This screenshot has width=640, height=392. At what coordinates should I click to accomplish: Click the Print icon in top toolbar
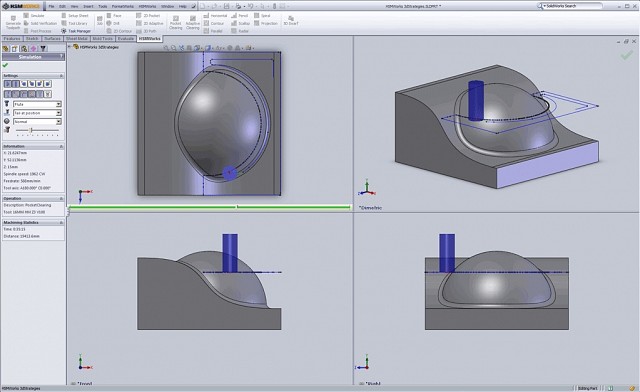[x=238, y=6]
